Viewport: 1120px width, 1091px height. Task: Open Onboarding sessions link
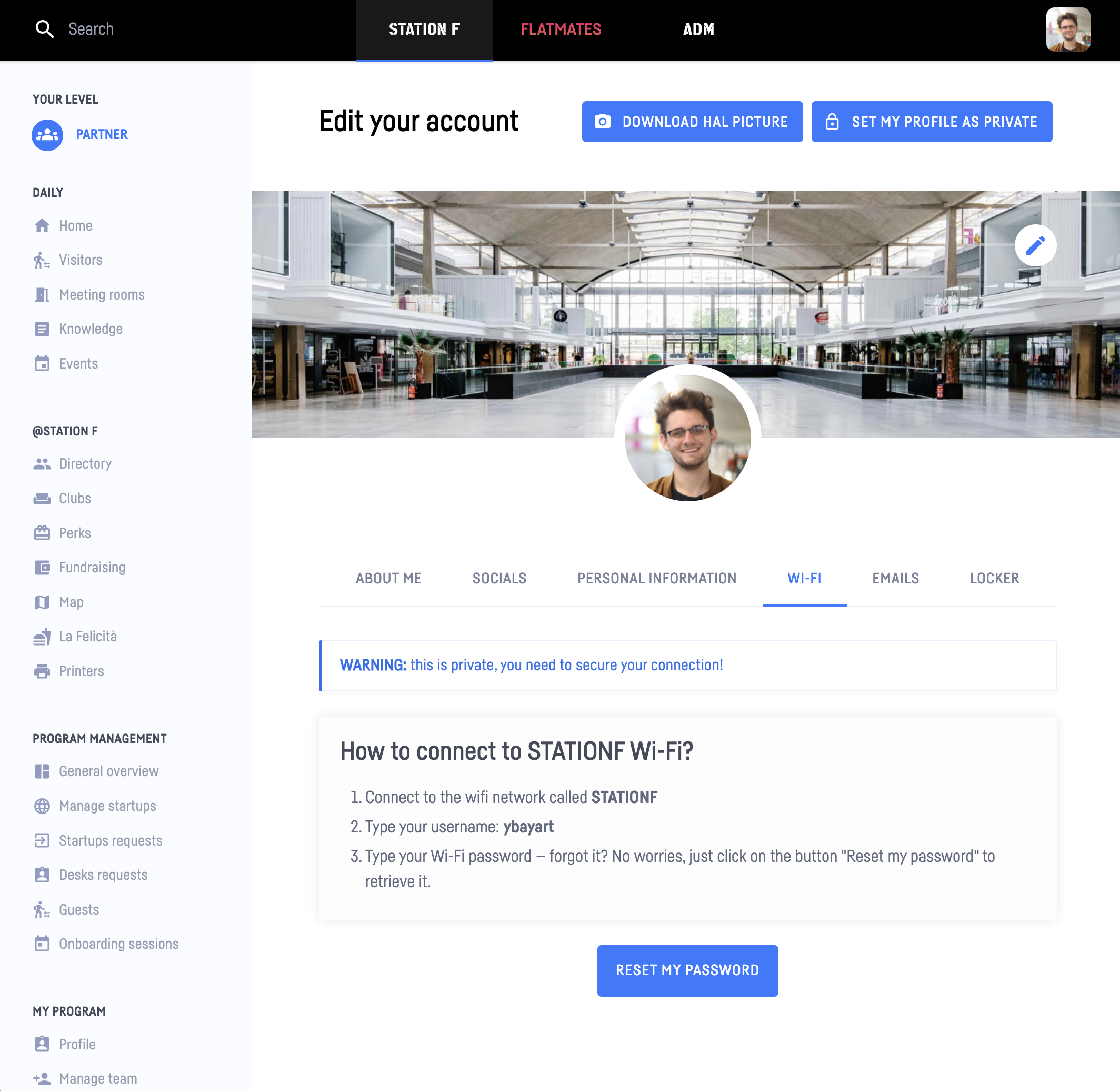(x=119, y=944)
